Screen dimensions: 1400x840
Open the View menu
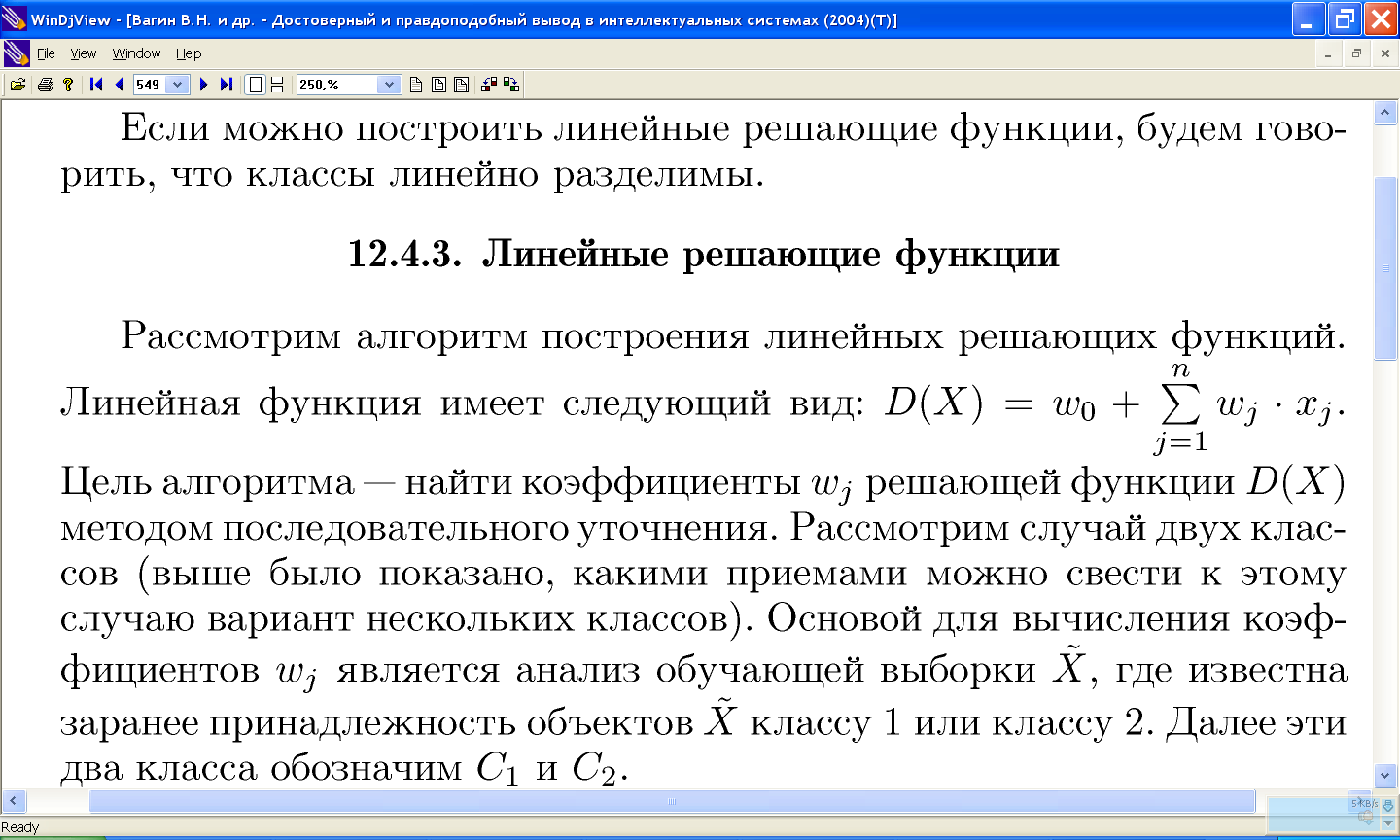click(x=84, y=53)
